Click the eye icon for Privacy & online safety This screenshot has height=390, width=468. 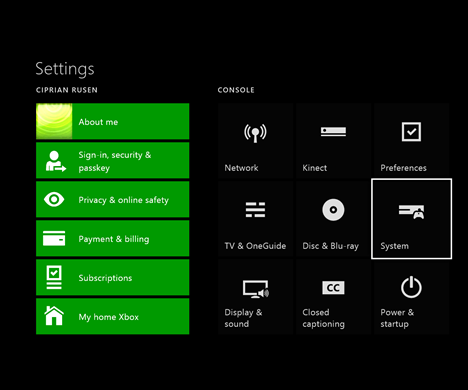coord(54,199)
